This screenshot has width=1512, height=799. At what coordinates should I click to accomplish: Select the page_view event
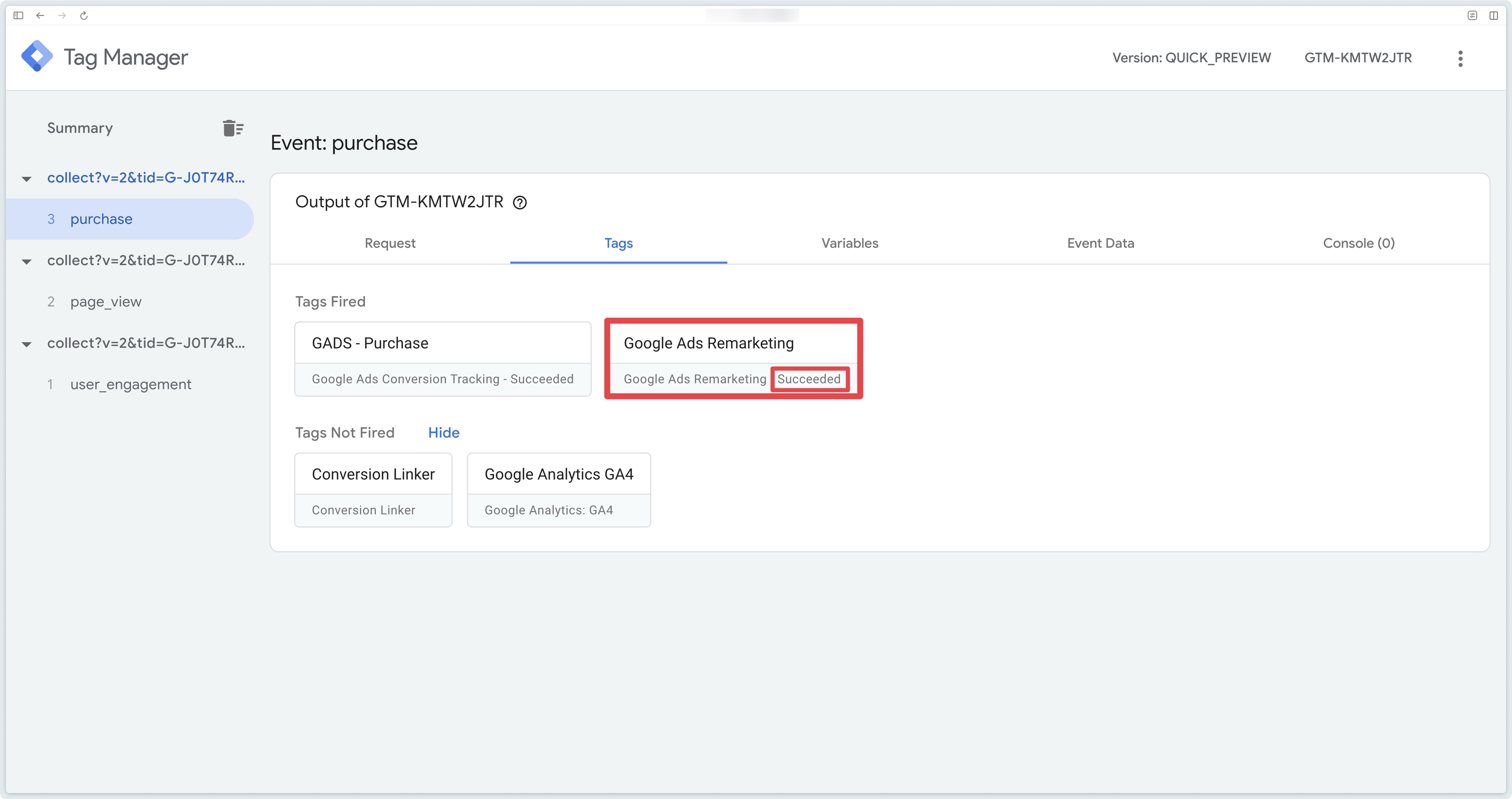[106, 302]
